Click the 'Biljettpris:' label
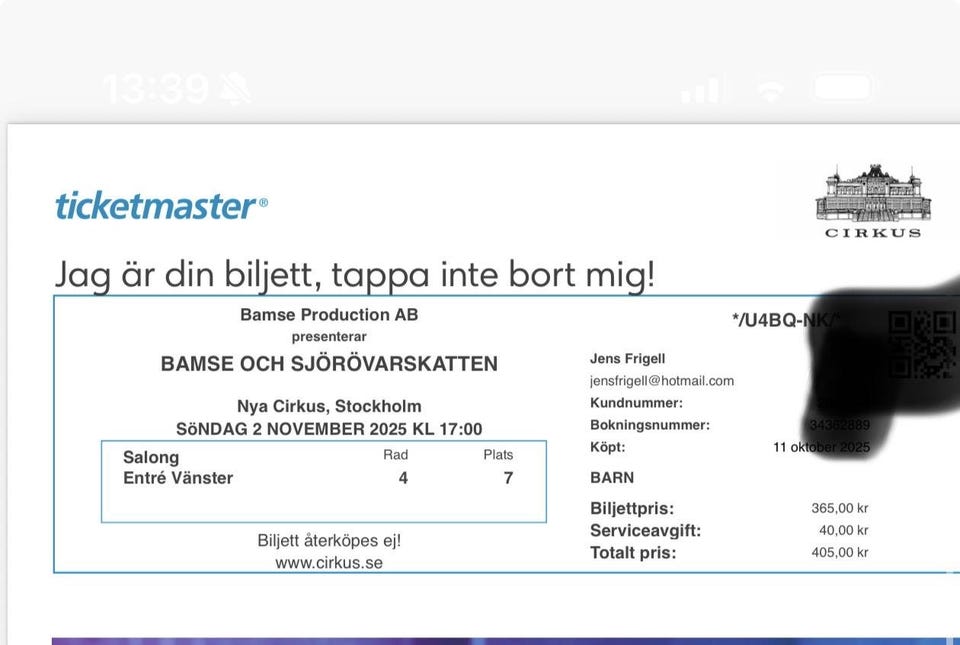 [x=632, y=509]
